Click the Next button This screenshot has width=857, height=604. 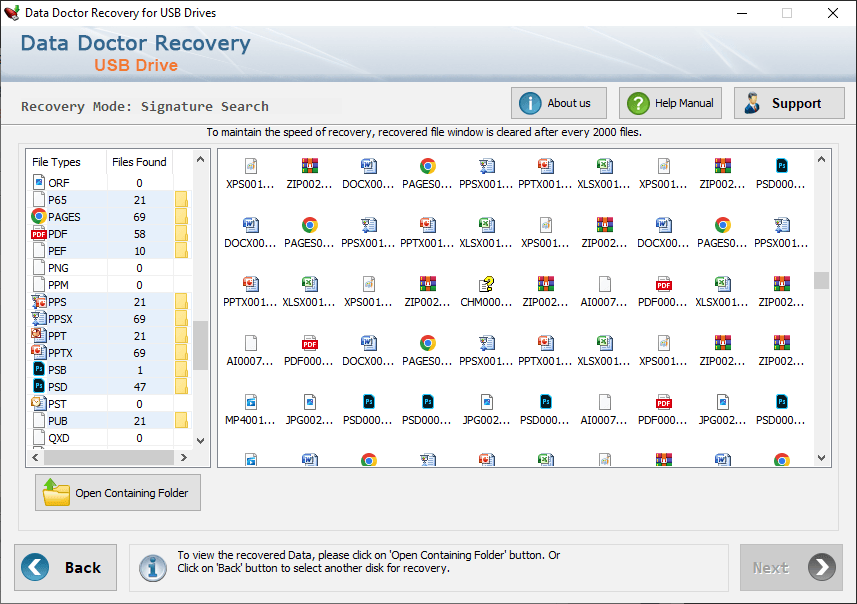coord(791,567)
